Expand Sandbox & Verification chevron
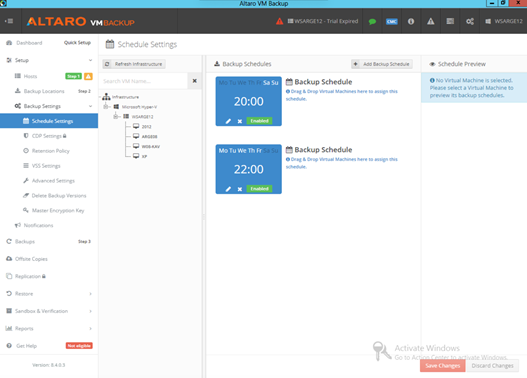The image size is (527, 378). (x=90, y=311)
